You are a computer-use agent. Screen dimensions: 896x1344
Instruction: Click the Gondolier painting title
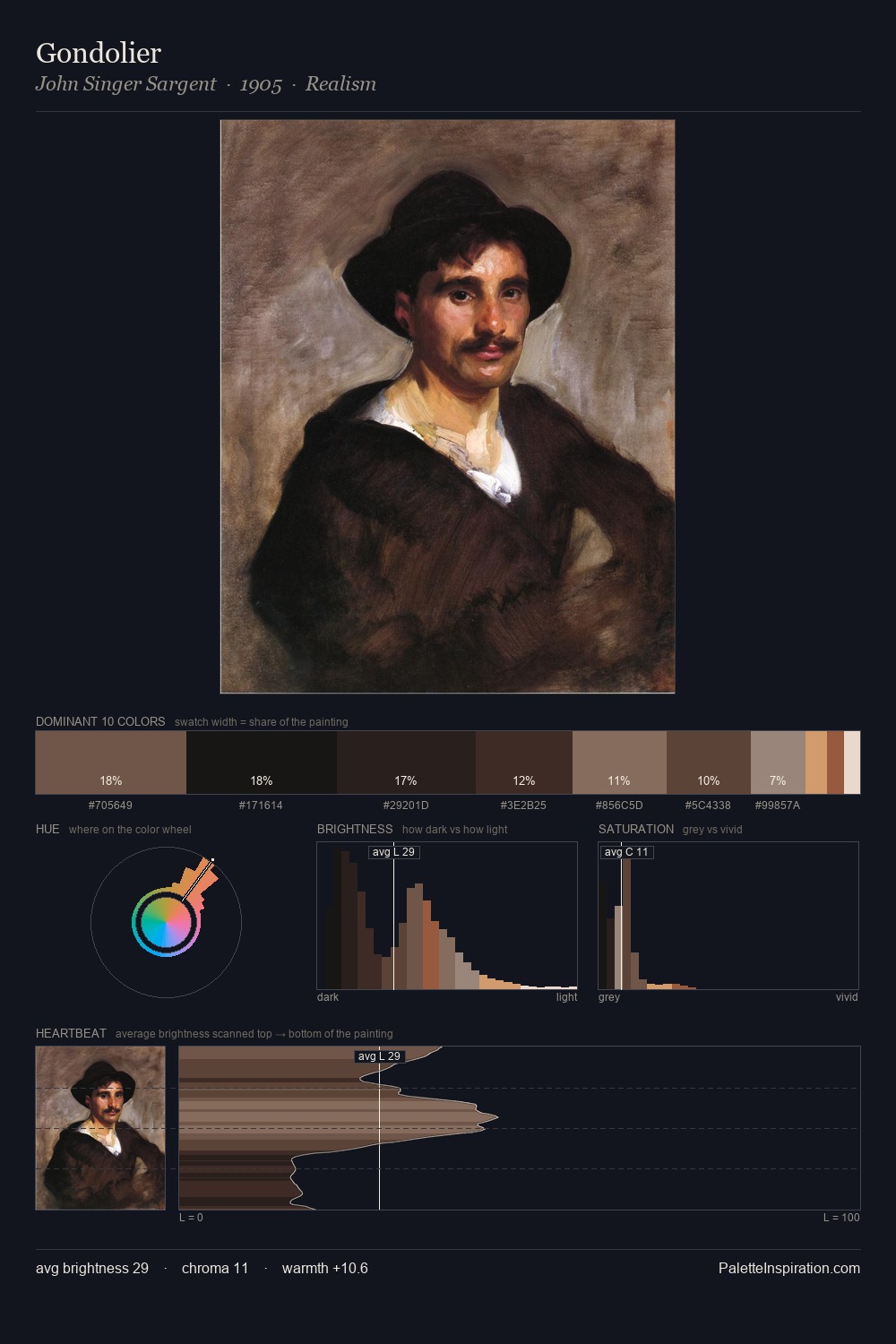tap(99, 53)
